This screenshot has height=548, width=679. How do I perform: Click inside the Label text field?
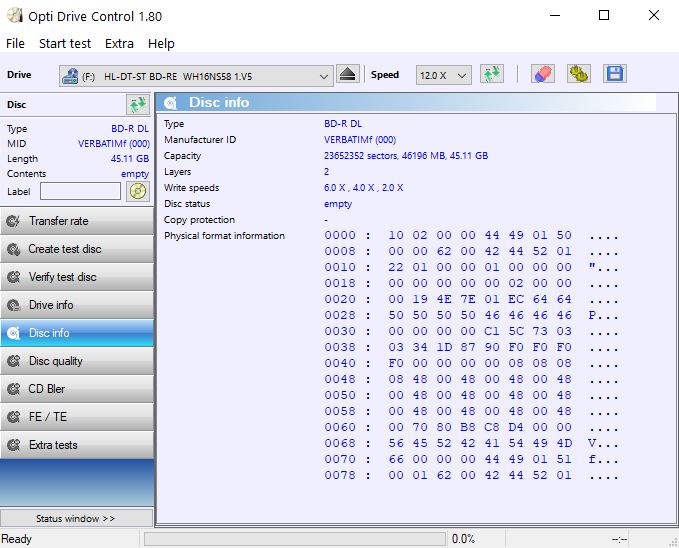[x=80, y=191]
